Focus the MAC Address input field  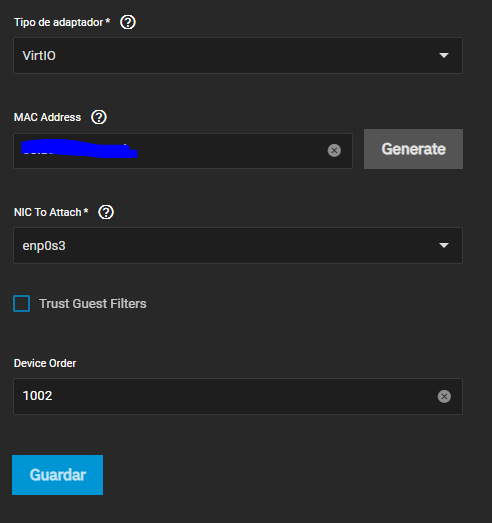183,151
